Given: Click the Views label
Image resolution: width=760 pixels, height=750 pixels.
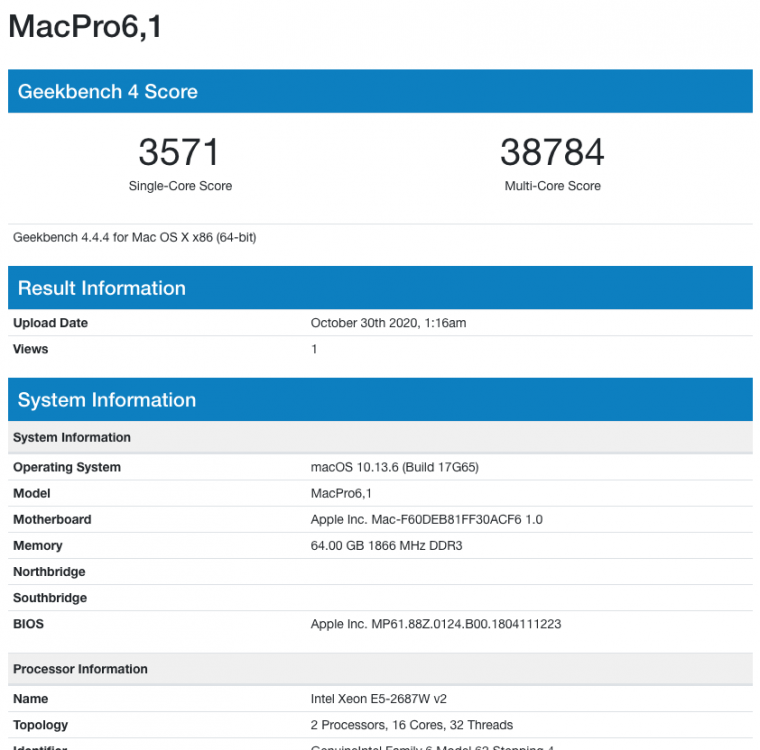Looking at the screenshot, I should 31,349.
